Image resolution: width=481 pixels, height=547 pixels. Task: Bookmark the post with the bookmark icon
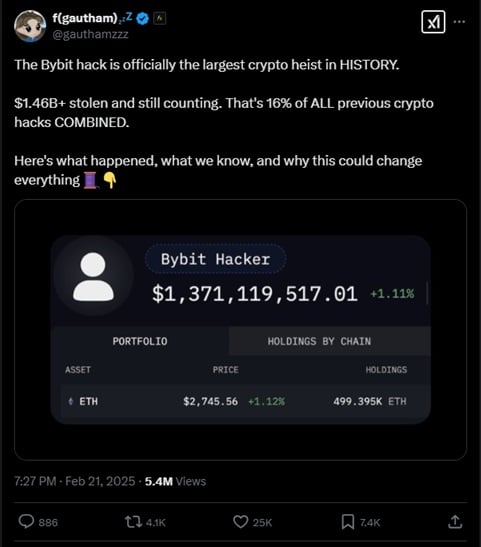[348, 522]
